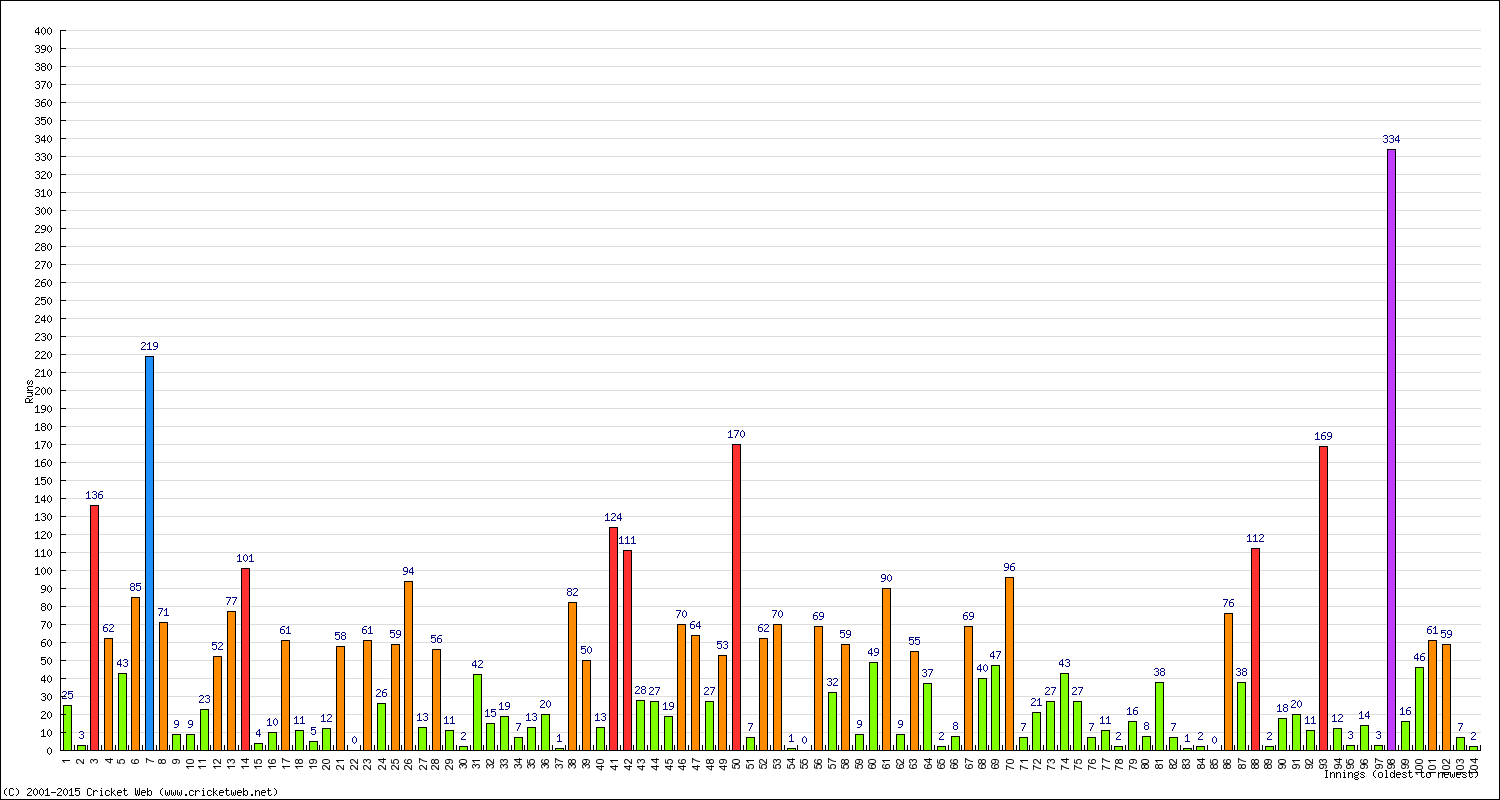Click the '250' y-axis tick label
The width and height of the screenshot is (1500, 800).
(x=42, y=300)
